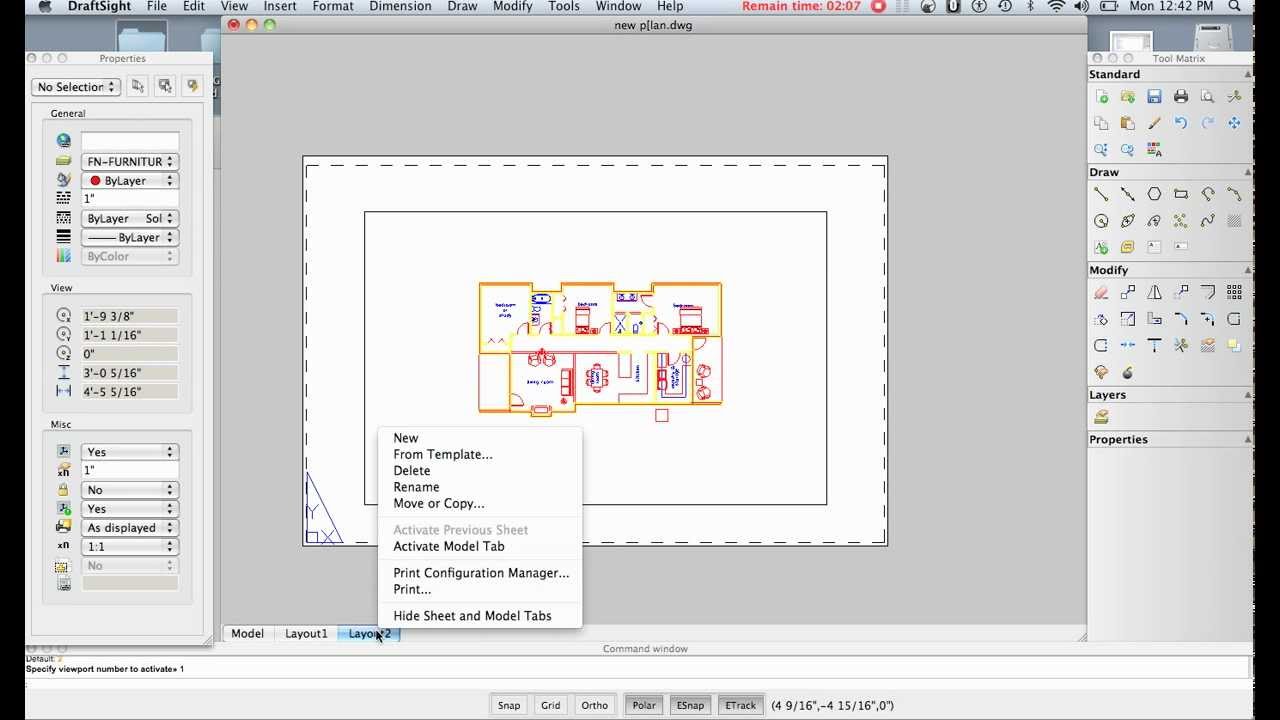The image size is (1280, 720).
Task: Toggle Grid in the status bar
Action: (551, 705)
